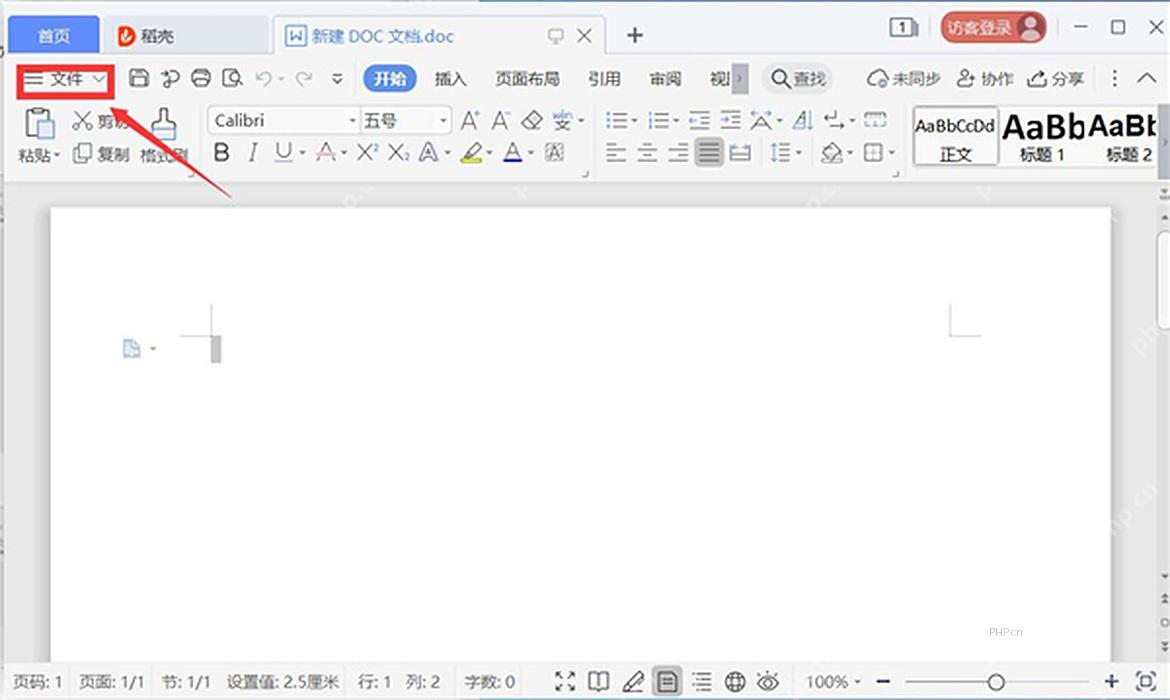This screenshot has width=1170, height=700.
Task: Toggle Bold formatting
Action: click(221, 153)
